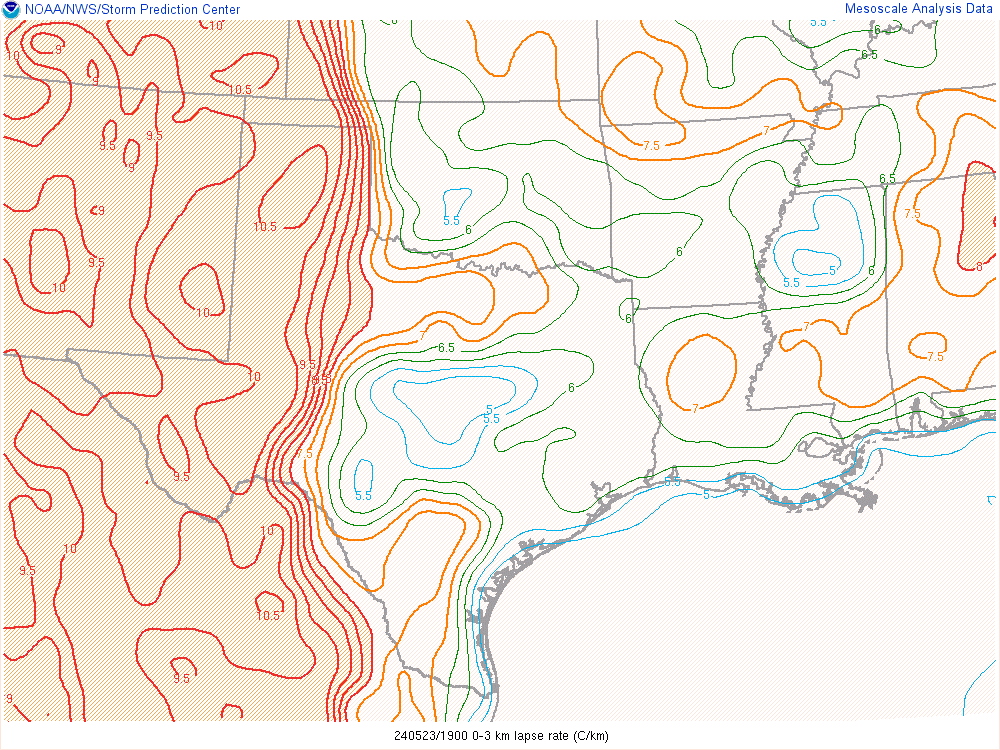1000x750 pixels.
Task: Click the small cyan 5.5 label in southwest Texas
Action: 364,495
